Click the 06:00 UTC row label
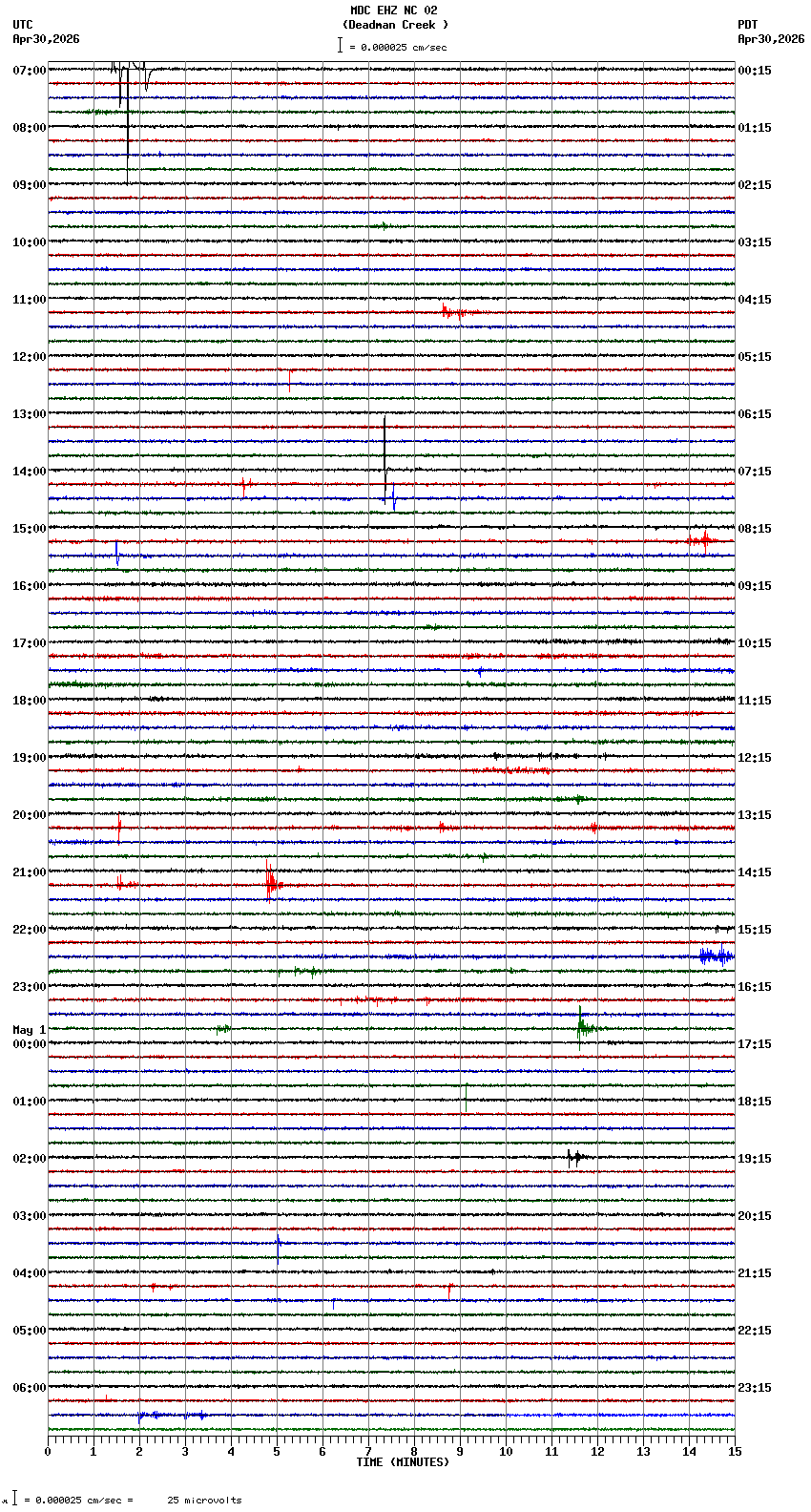 coord(29,1388)
